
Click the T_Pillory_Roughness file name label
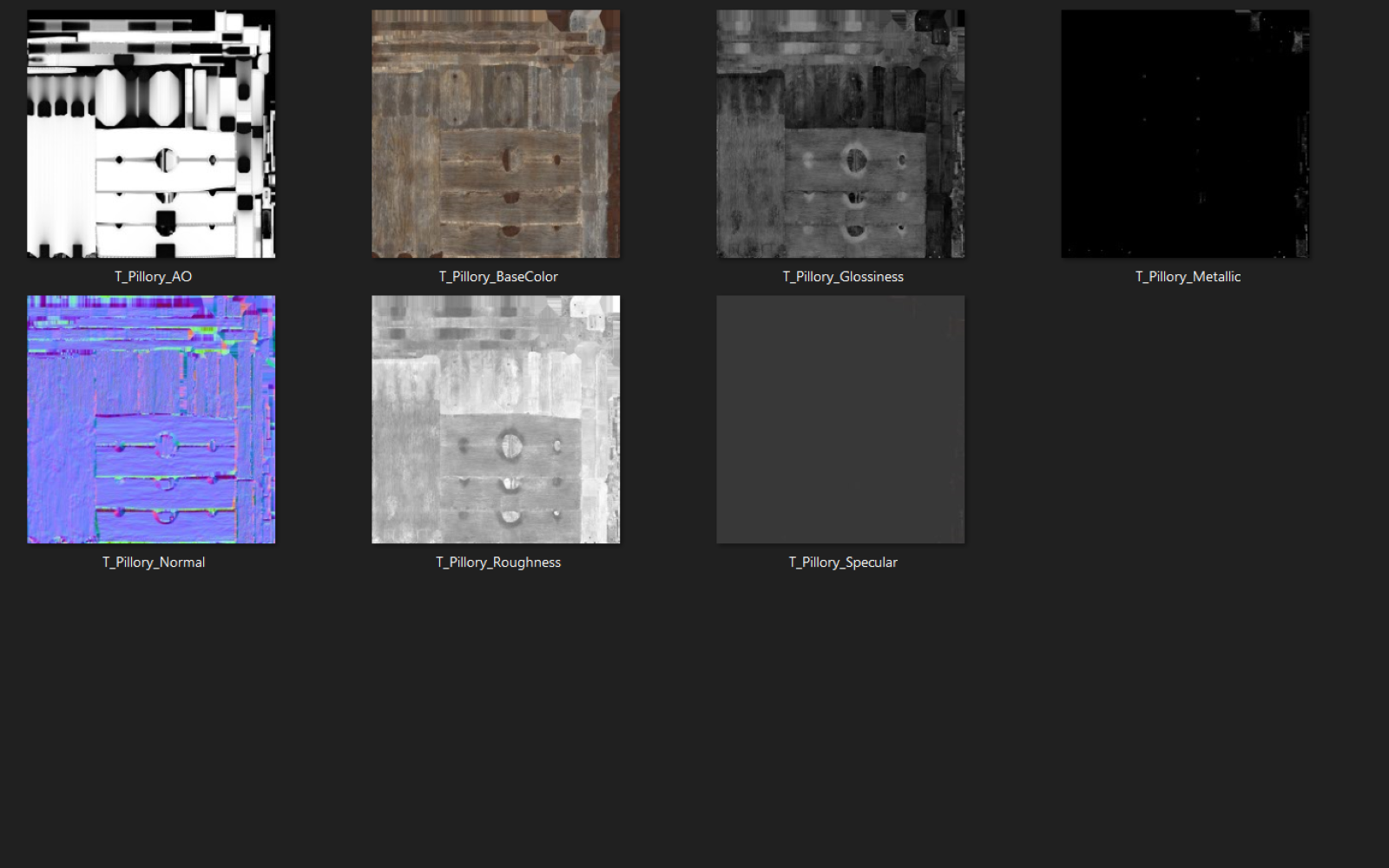pyautogui.click(x=498, y=562)
